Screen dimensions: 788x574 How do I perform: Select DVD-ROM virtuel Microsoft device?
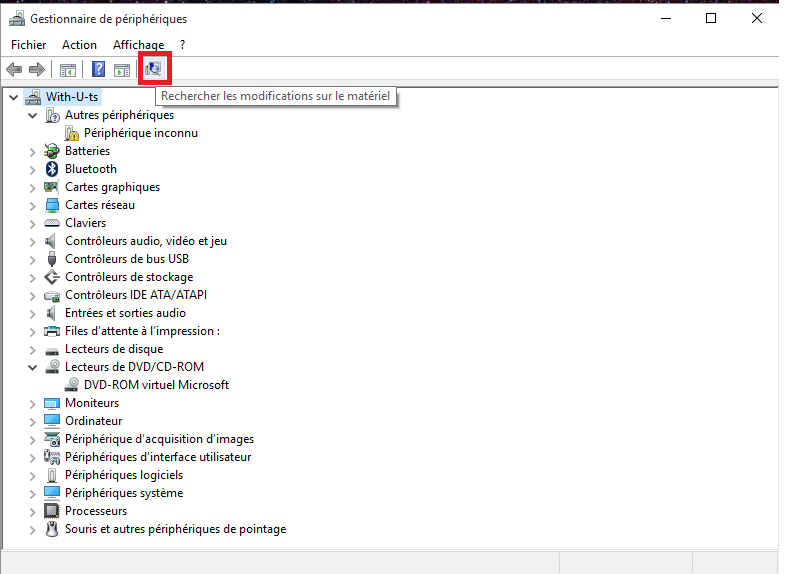[x=156, y=385]
